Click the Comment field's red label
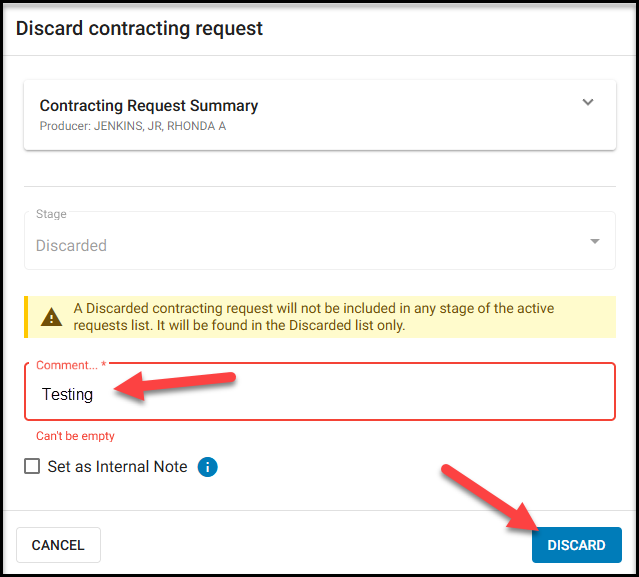 (71, 365)
